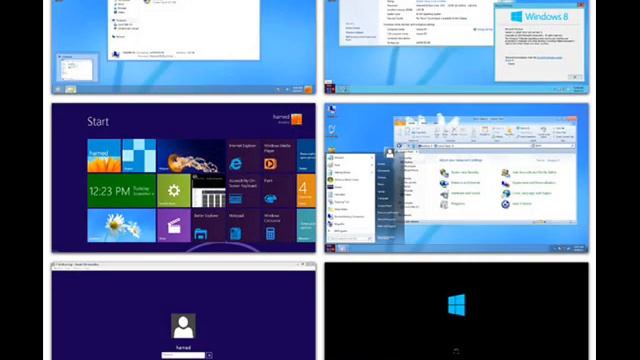
Task: Click the hamed user avatar on Start screen
Action: 297,119
